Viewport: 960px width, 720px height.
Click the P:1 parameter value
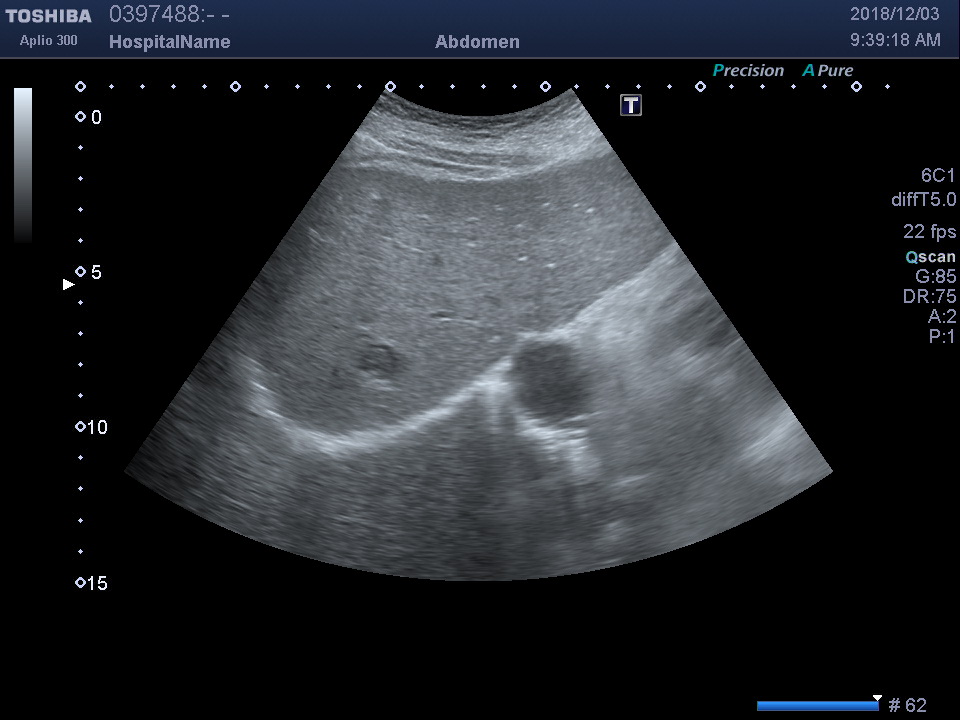click(942, 336)
